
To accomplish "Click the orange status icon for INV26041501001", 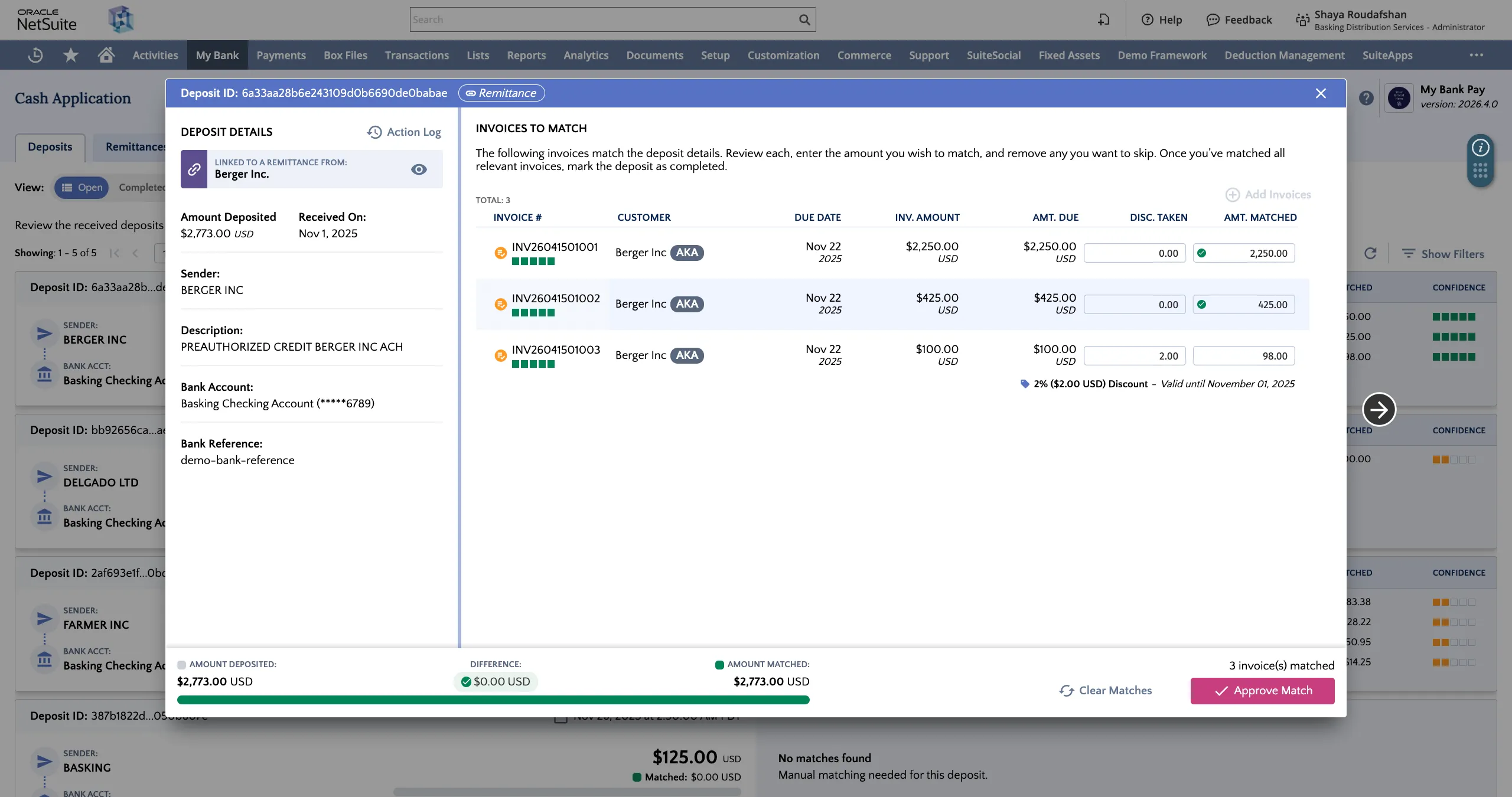I will point(500,253).
